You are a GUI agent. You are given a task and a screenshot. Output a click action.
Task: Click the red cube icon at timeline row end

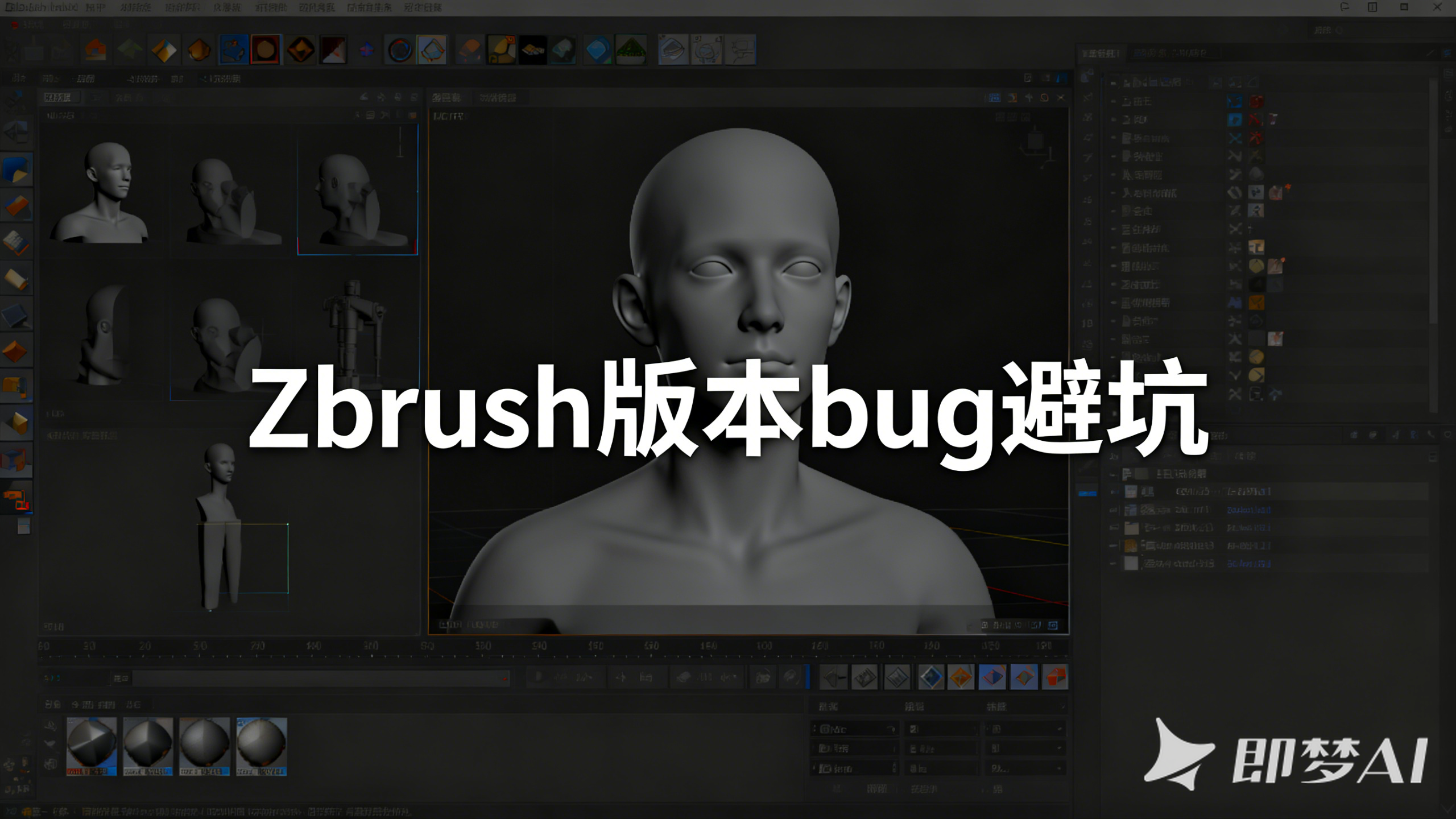click(x=1055, y=677)
